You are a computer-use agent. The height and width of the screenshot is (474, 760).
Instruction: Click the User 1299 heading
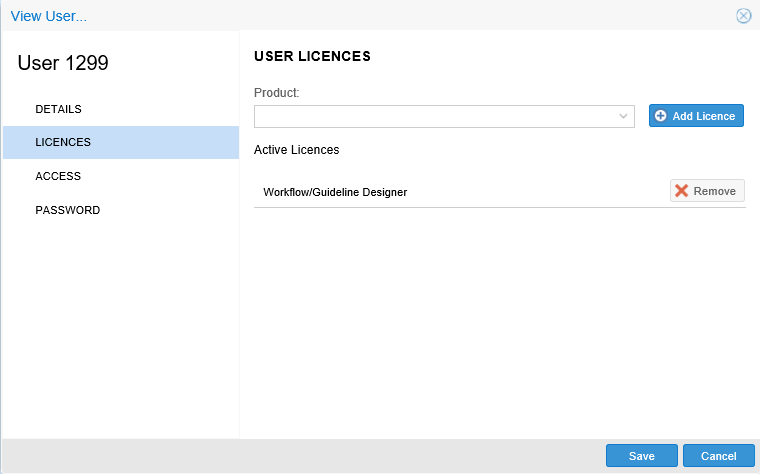click(x=63, y=63)
